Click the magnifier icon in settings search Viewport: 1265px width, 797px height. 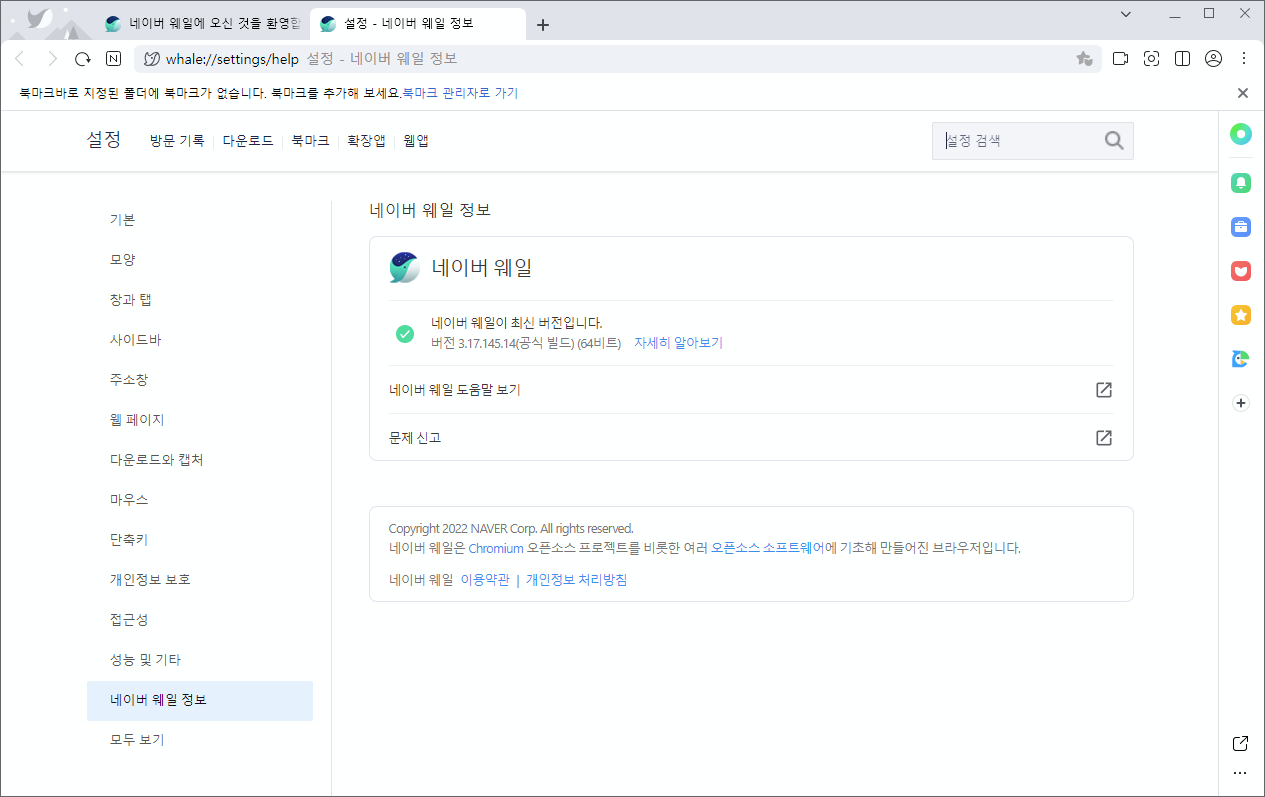1114,141
